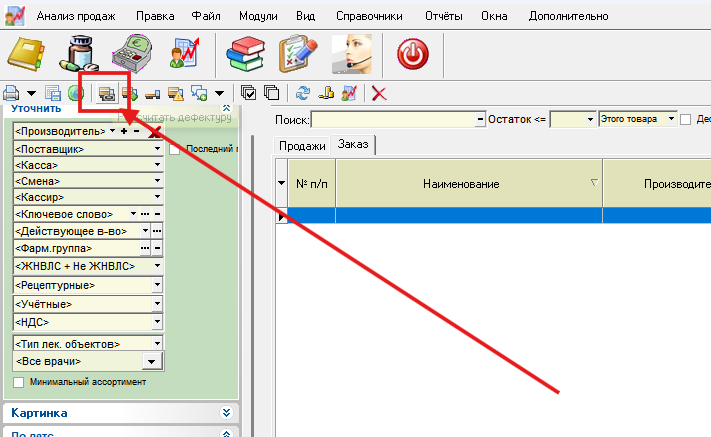Switch to the Продажи tab
711x437 pixels.
tap(302, 146)
